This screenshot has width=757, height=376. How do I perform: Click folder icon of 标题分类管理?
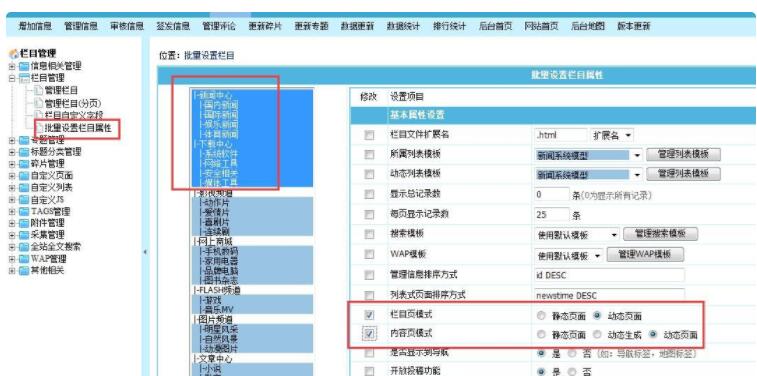[x=24, y=152]
